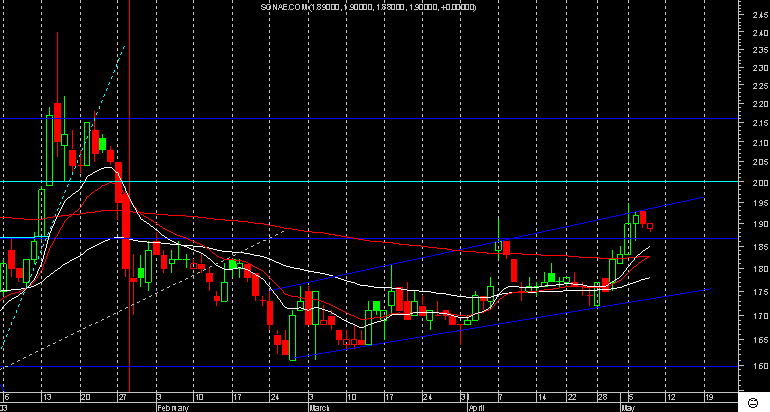Click the last red candlestick in May
The height and width of the screenshot is (412, 770).
click(x=650, y=227)
